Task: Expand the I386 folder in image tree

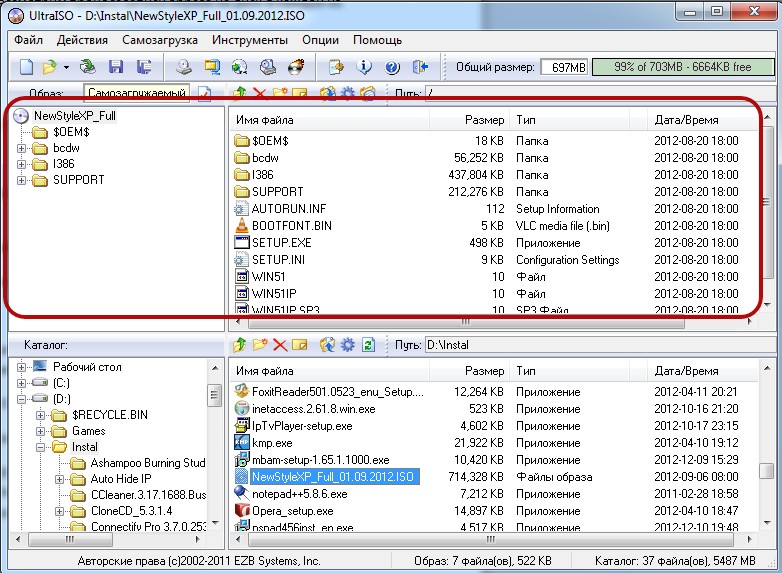Action: click(22, 164)
